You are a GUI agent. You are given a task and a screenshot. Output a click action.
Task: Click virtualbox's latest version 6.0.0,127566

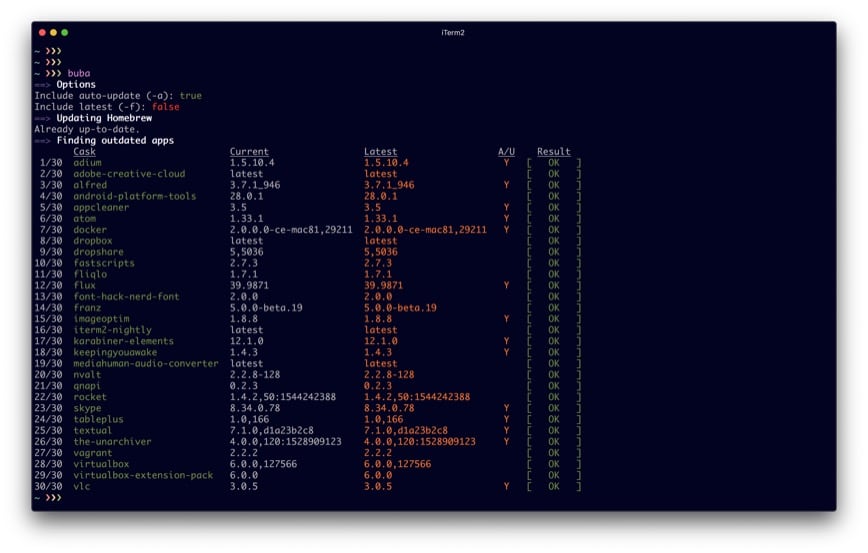397,464
